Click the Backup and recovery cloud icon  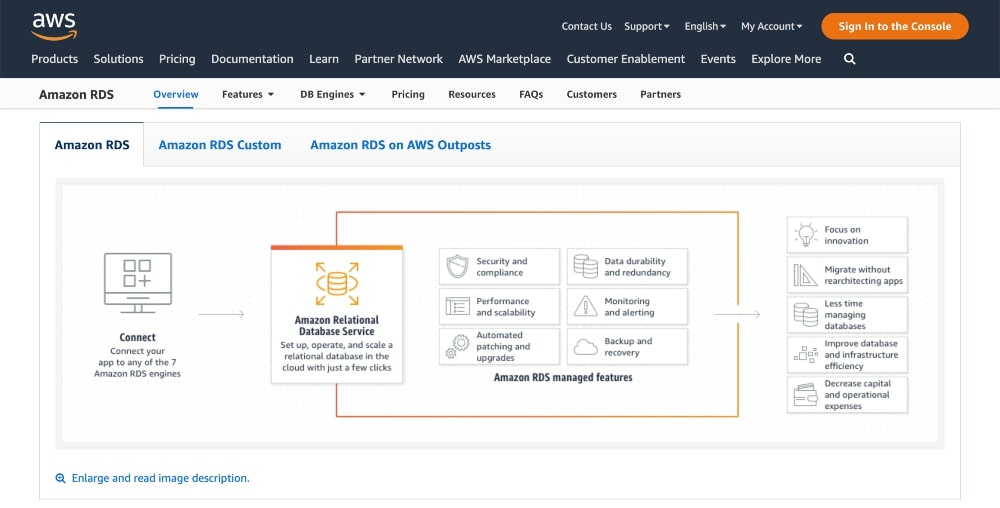click(x=584, y=346)
